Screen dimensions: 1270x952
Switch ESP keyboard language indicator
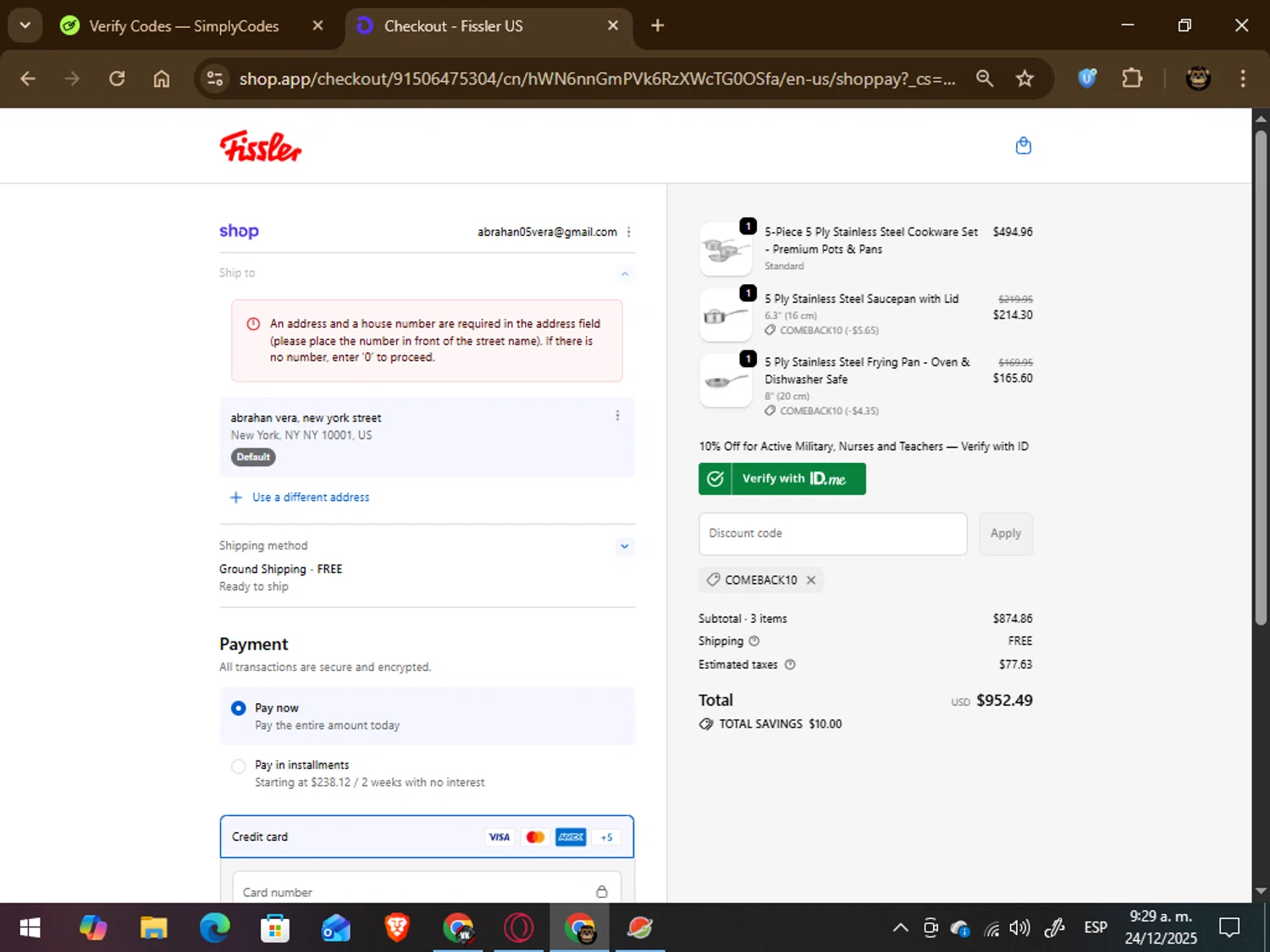1096,928
